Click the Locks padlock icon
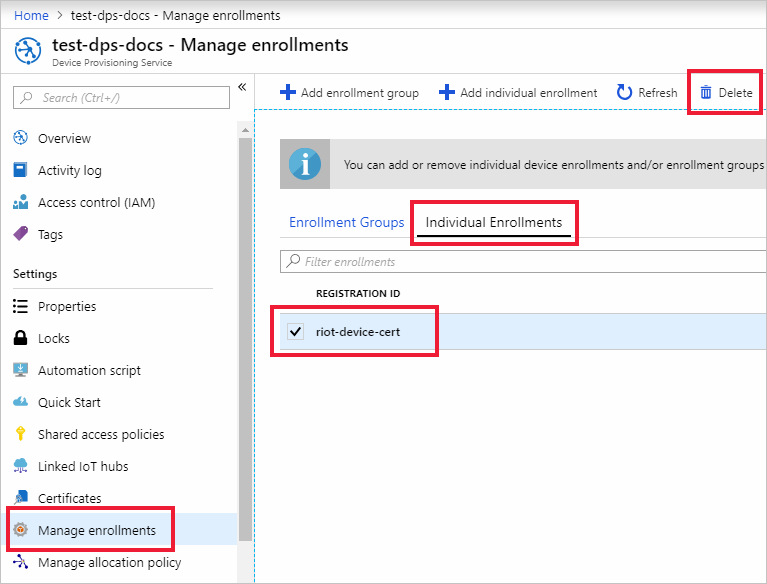Screen dimensions: 767x584 (21, 338)
